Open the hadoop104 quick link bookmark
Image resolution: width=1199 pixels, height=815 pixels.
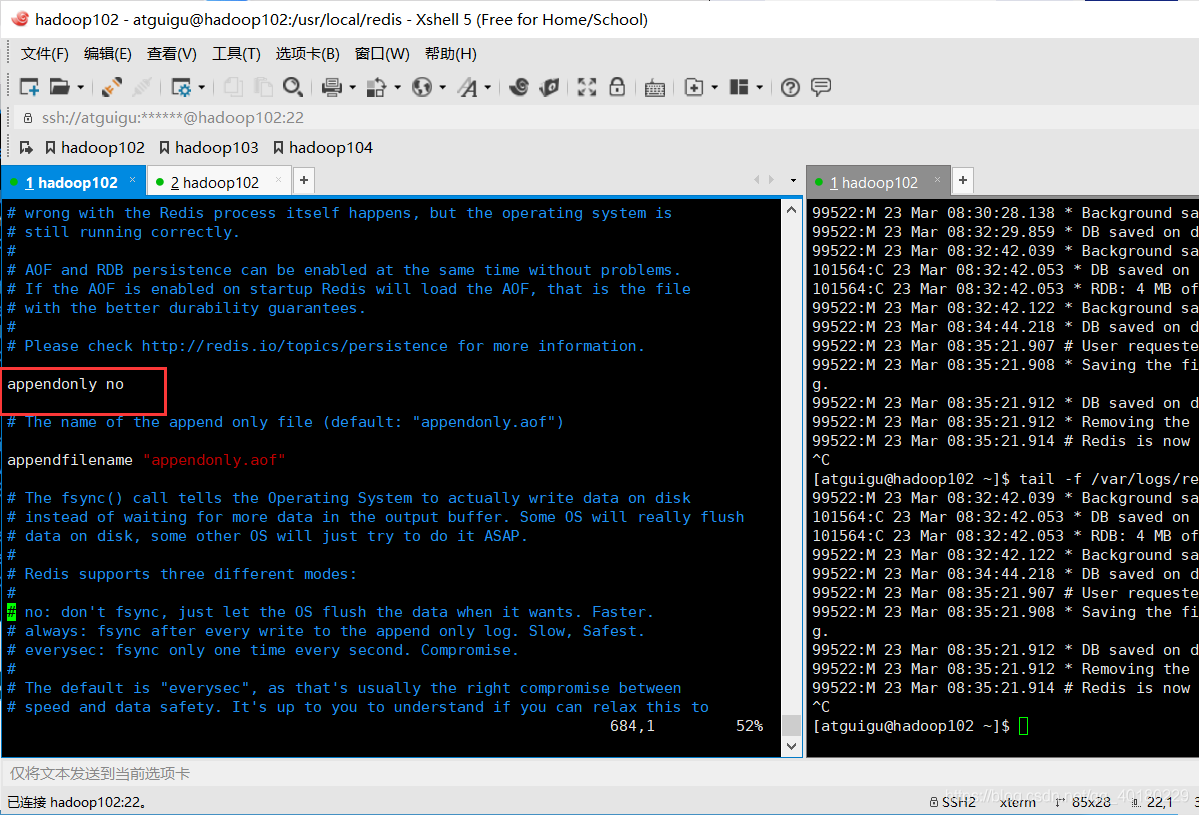pos(323,148)
